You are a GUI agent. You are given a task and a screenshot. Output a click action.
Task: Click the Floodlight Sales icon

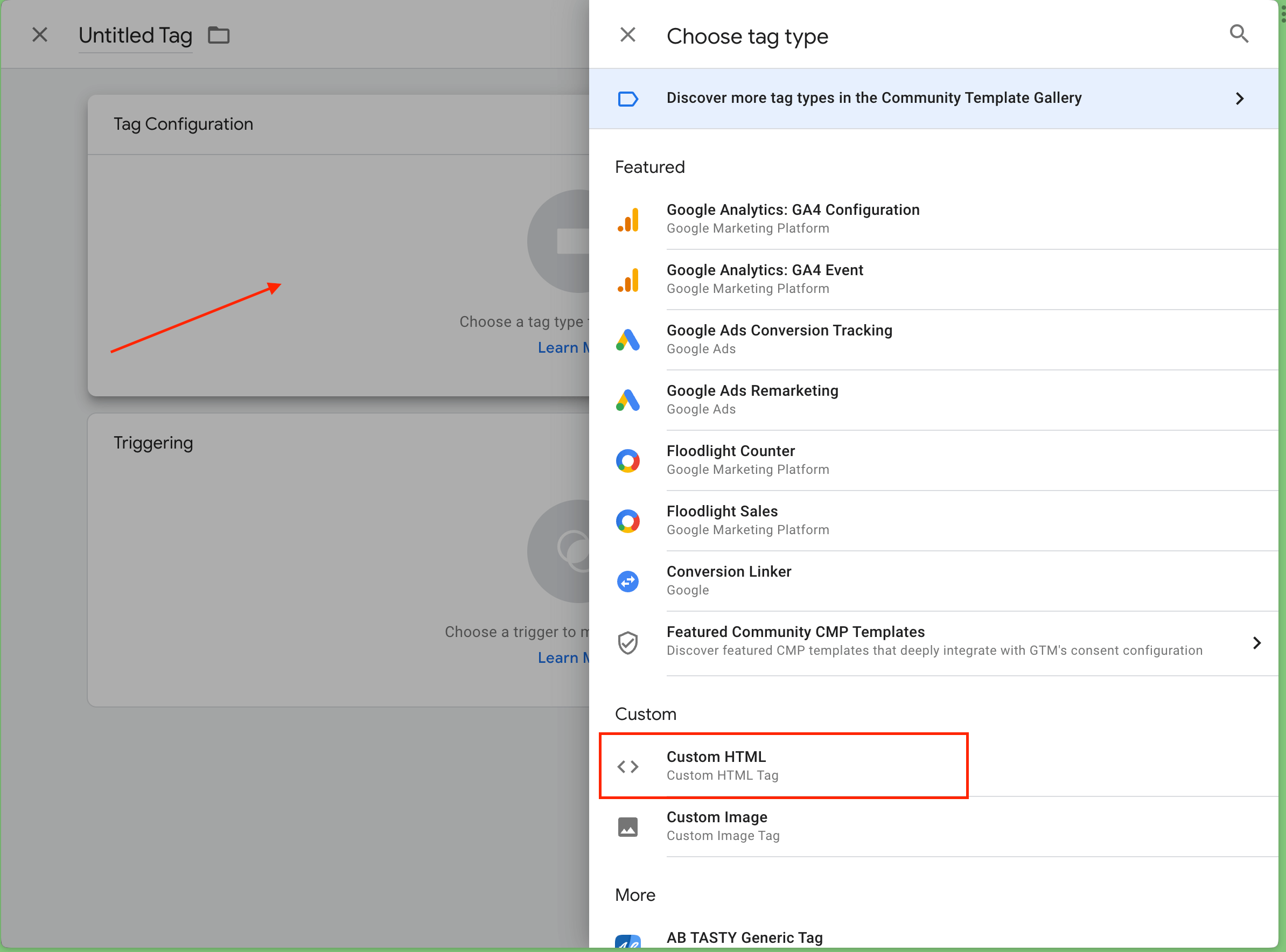pyautogui.click(x=628, y=521)
